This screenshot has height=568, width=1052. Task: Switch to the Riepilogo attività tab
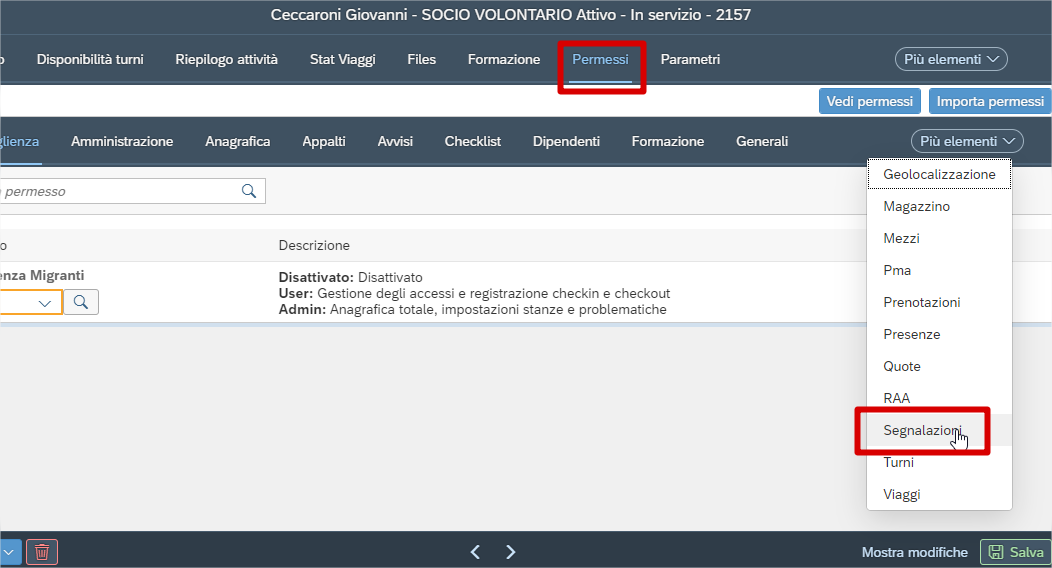click(226, 59)
